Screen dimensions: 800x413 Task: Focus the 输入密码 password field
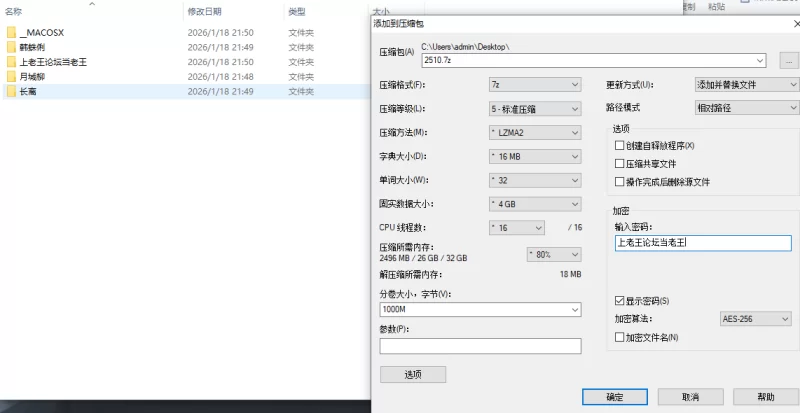tap(703, 243)
